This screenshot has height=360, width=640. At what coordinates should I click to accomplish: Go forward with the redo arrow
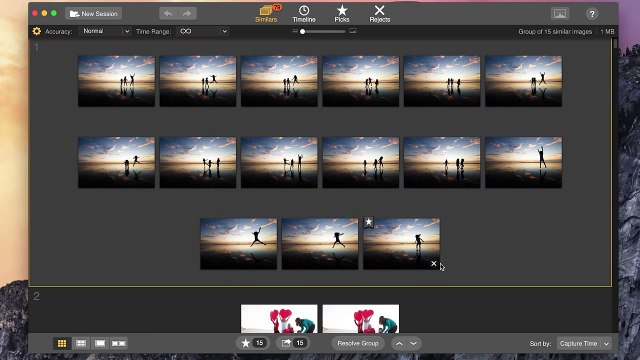click(x=187, y=14)
